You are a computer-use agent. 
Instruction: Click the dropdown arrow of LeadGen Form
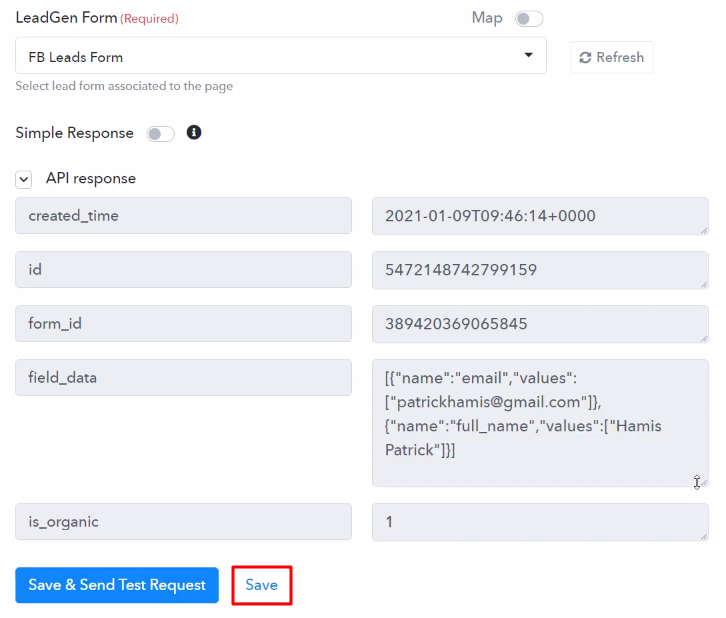click(x=528, y=56)
